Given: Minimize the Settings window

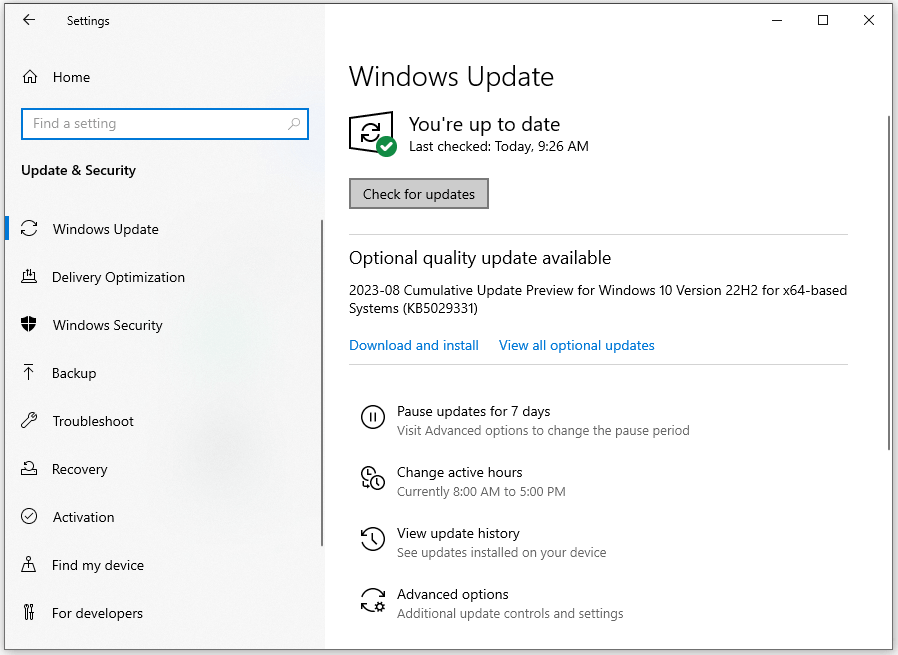Looking at the screenshot, I should (x=777, y=20).
